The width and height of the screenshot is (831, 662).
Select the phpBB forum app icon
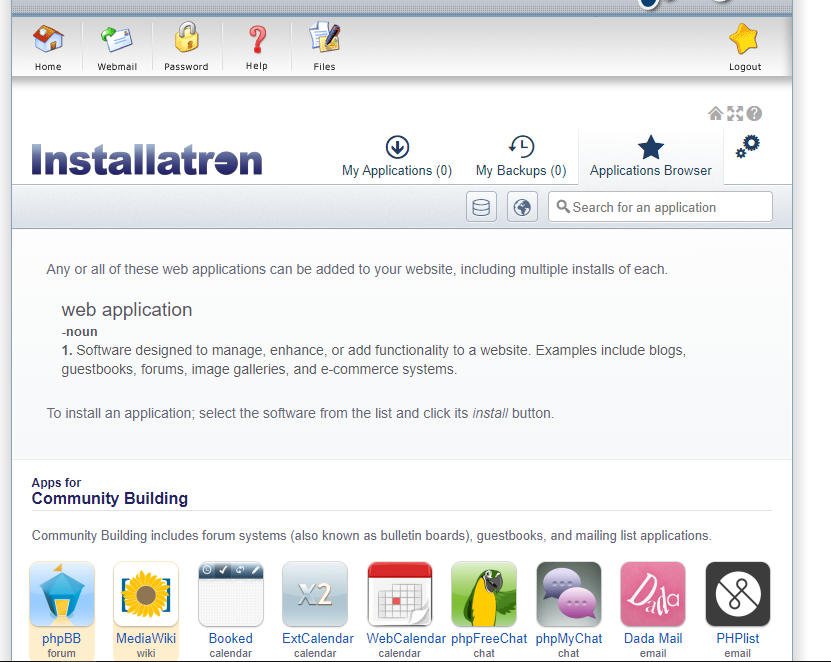click(x=62, y=594)
